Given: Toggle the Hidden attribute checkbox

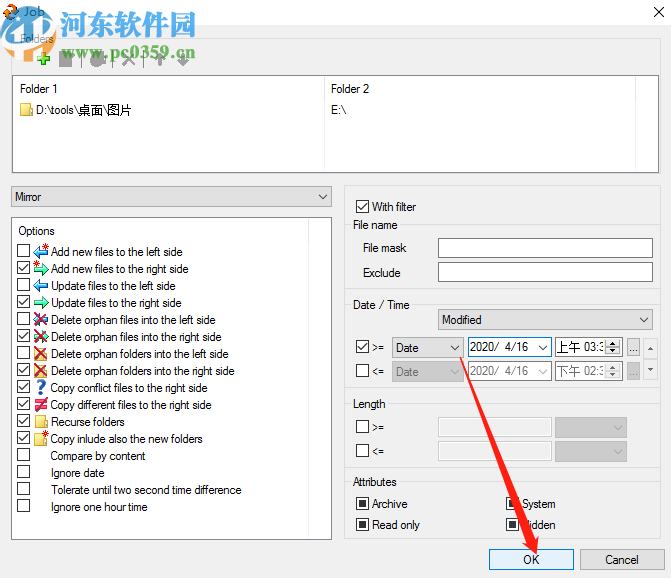Looking at the screenshot, I should tap(512, 524).
